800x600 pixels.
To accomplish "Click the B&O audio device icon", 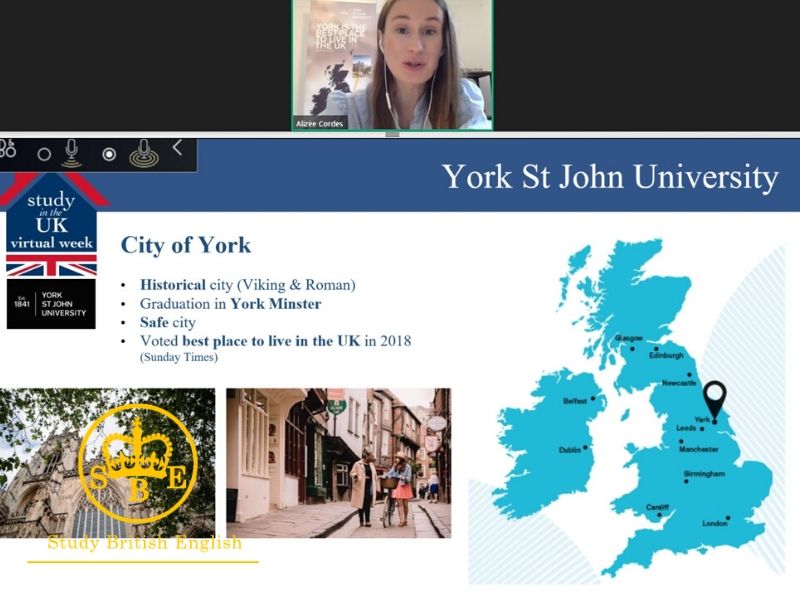I will pos(8,150).
